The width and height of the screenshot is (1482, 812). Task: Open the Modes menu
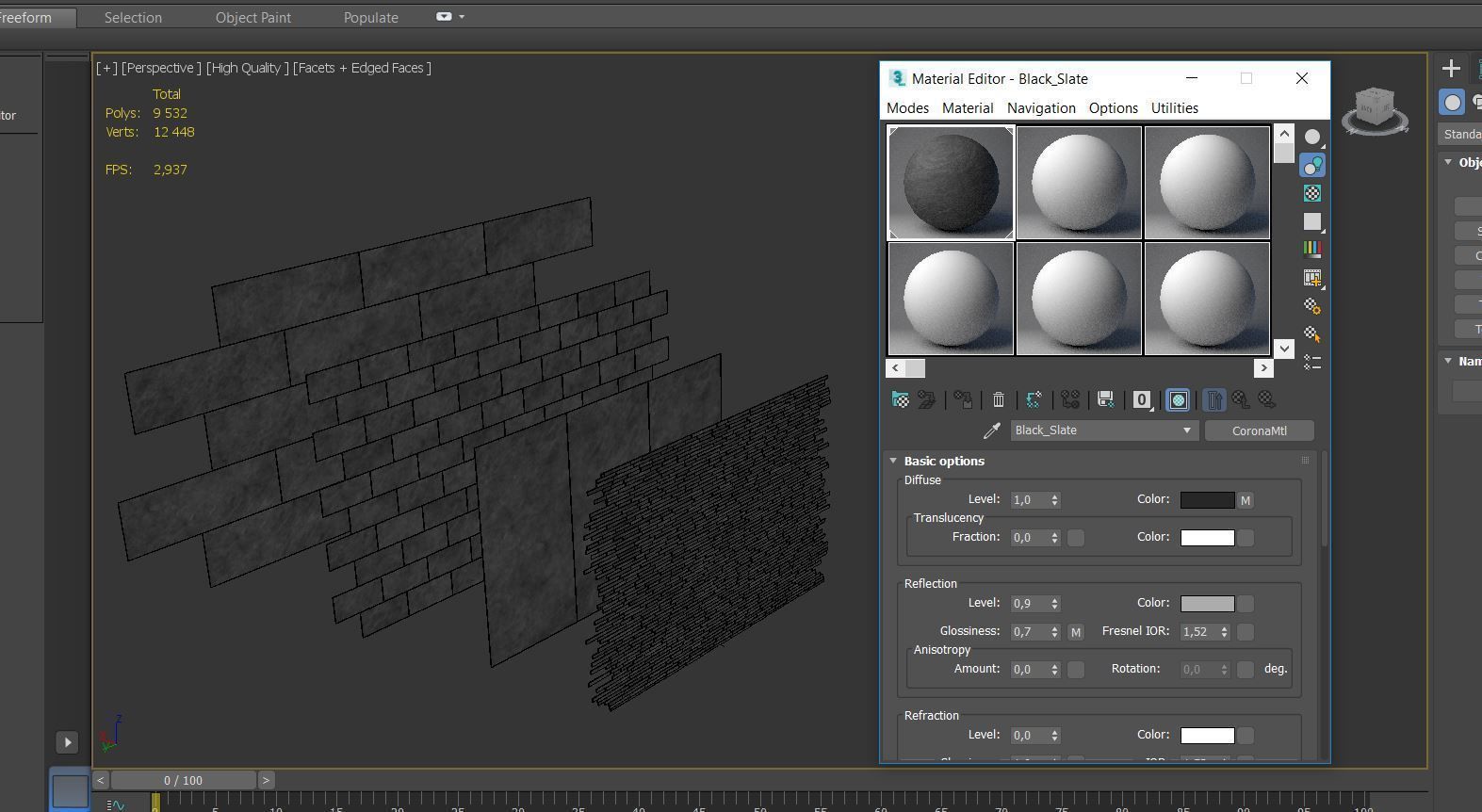[x=907, y=108]
